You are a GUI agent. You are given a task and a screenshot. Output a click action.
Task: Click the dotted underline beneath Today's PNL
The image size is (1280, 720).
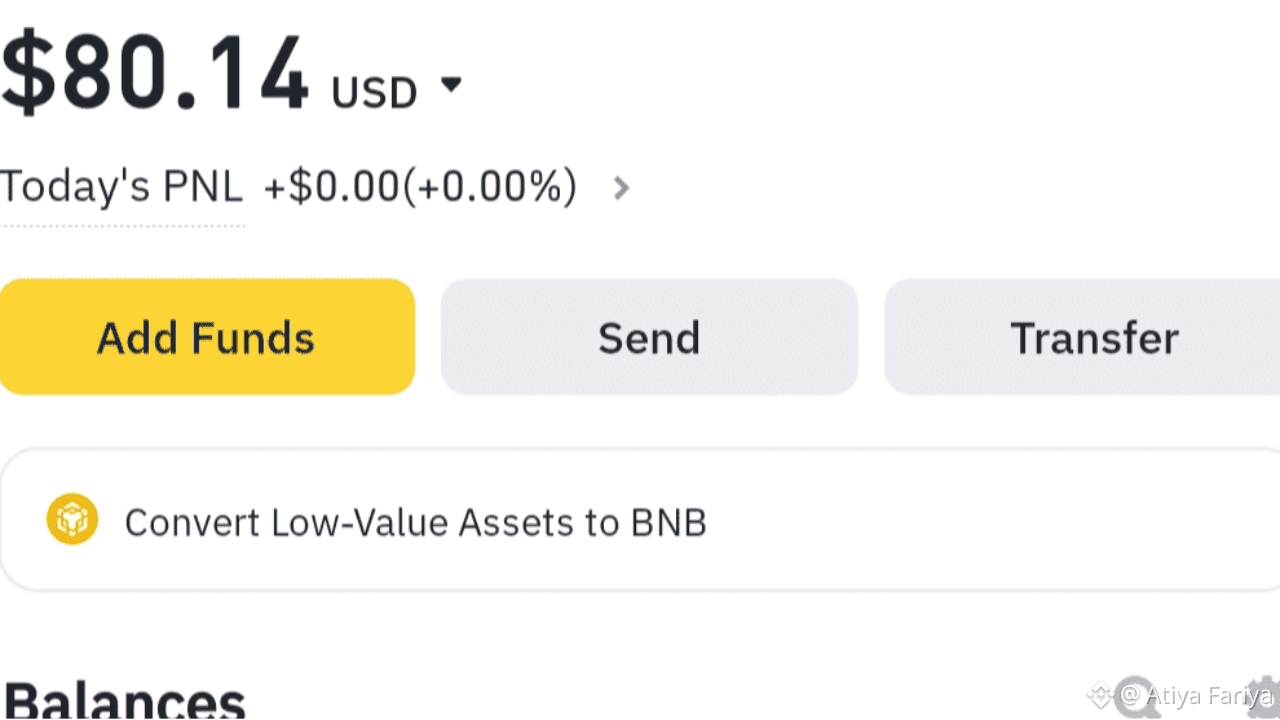[x=122, y=225]
